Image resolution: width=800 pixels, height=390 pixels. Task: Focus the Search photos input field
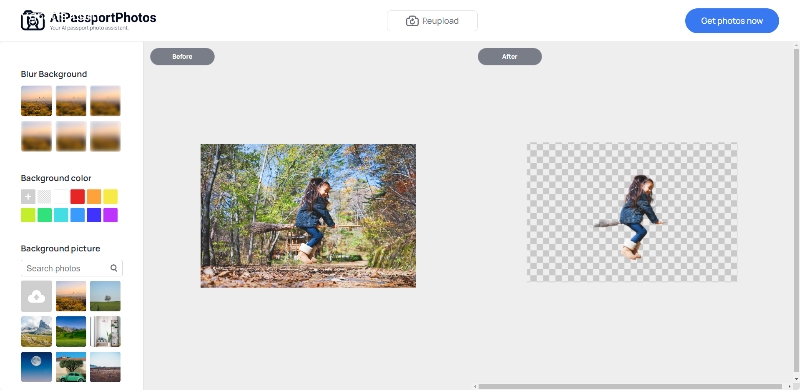point(71,268)
